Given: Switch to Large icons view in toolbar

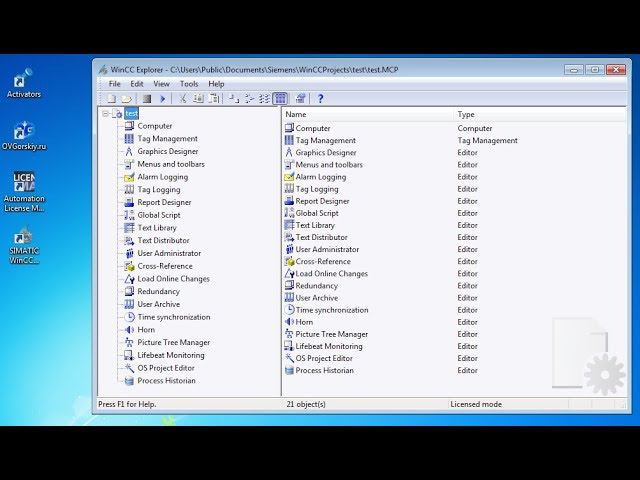Looking at the screenshot, I should [233, 98].
